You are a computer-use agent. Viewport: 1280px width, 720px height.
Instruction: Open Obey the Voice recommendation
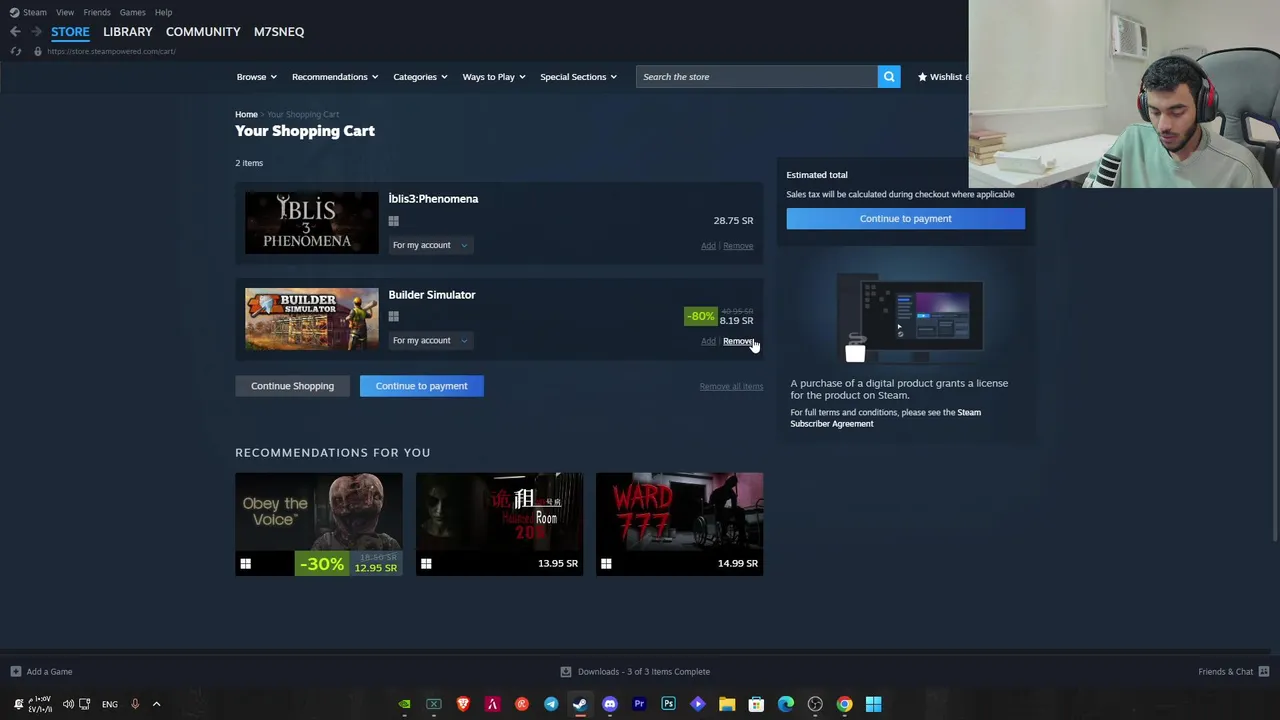319,524
